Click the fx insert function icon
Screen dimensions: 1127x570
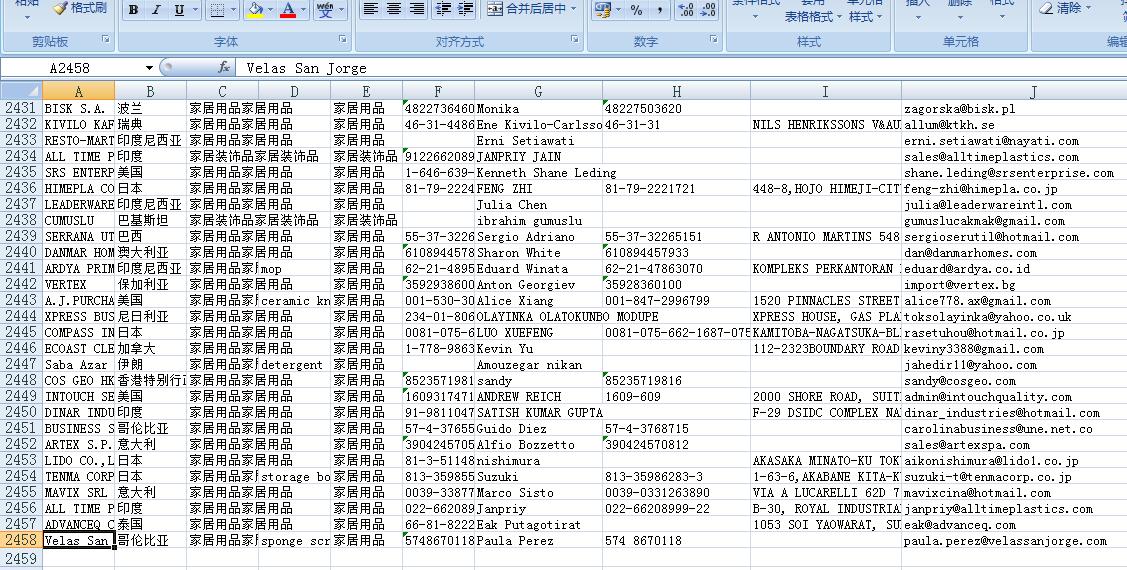224,68
